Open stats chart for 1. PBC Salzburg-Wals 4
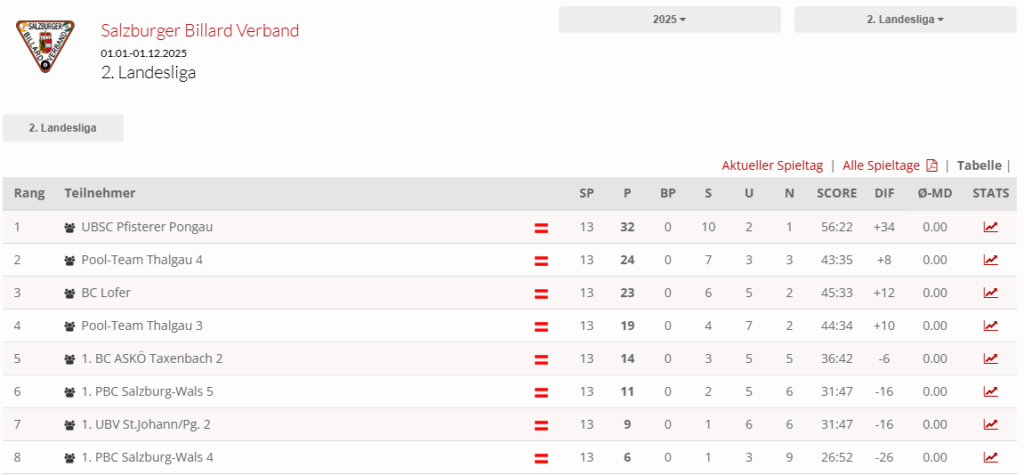Image resolution: width=1024 pixels, height=475 pixels. click(x=990, y=458)
